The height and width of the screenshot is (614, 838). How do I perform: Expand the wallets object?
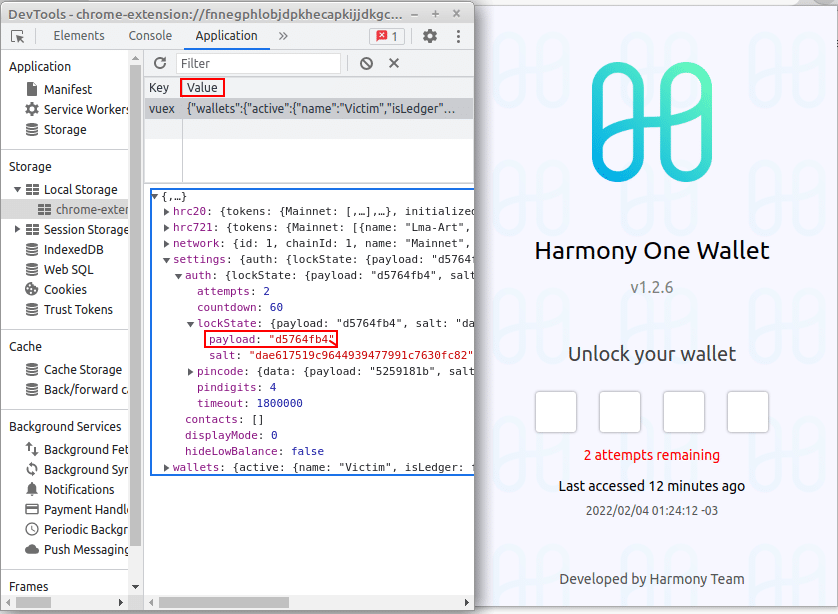pos(167,468)
